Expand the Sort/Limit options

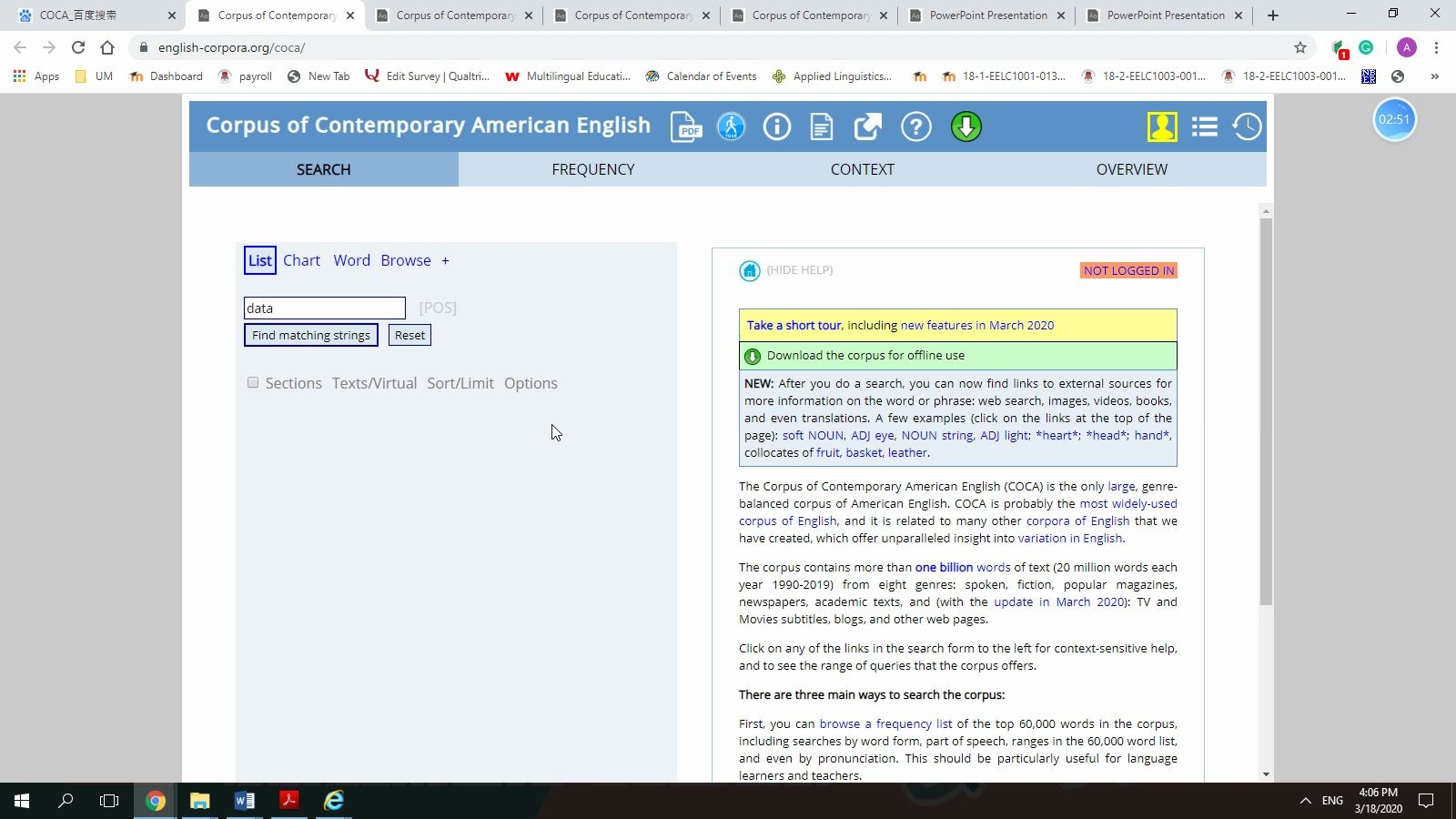[x=460, y=384]
